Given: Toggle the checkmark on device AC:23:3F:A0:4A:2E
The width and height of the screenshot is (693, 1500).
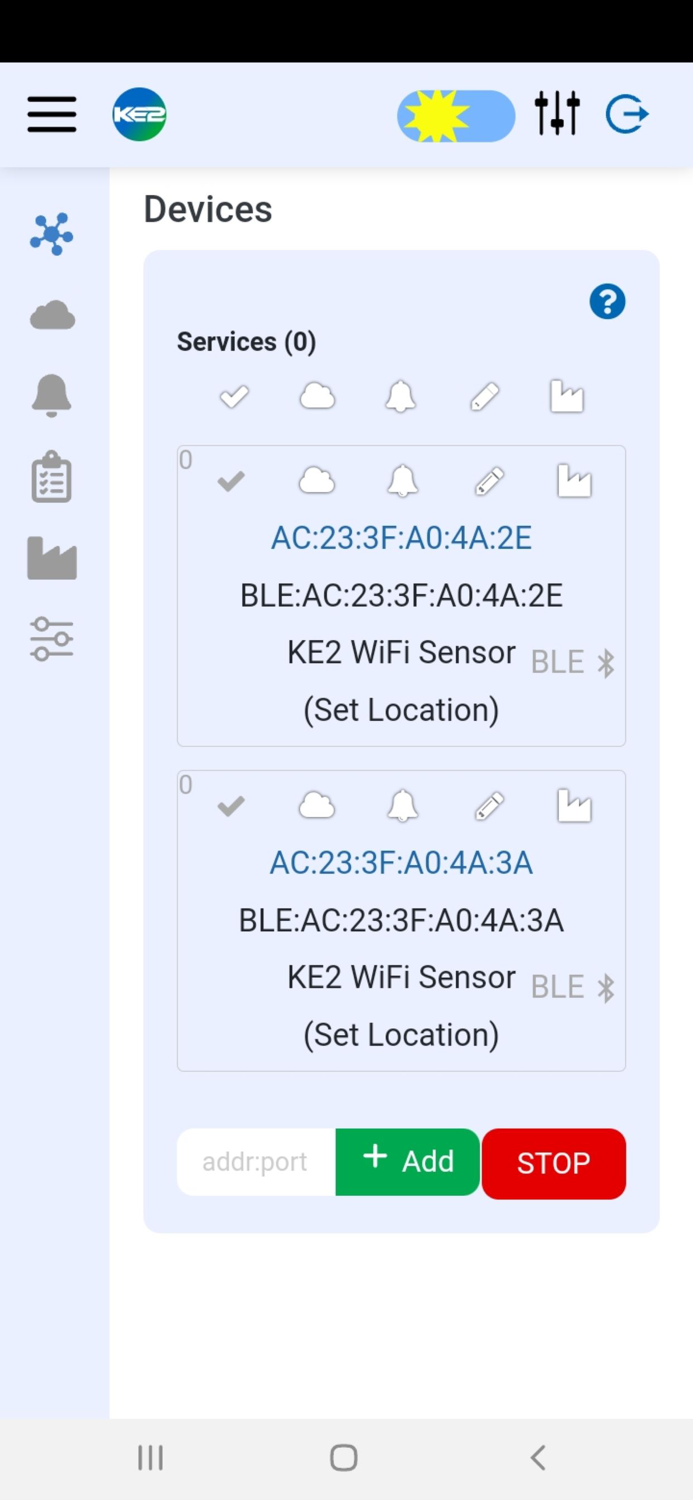Looking at the screenshot, I should click(x=230, y=481).
